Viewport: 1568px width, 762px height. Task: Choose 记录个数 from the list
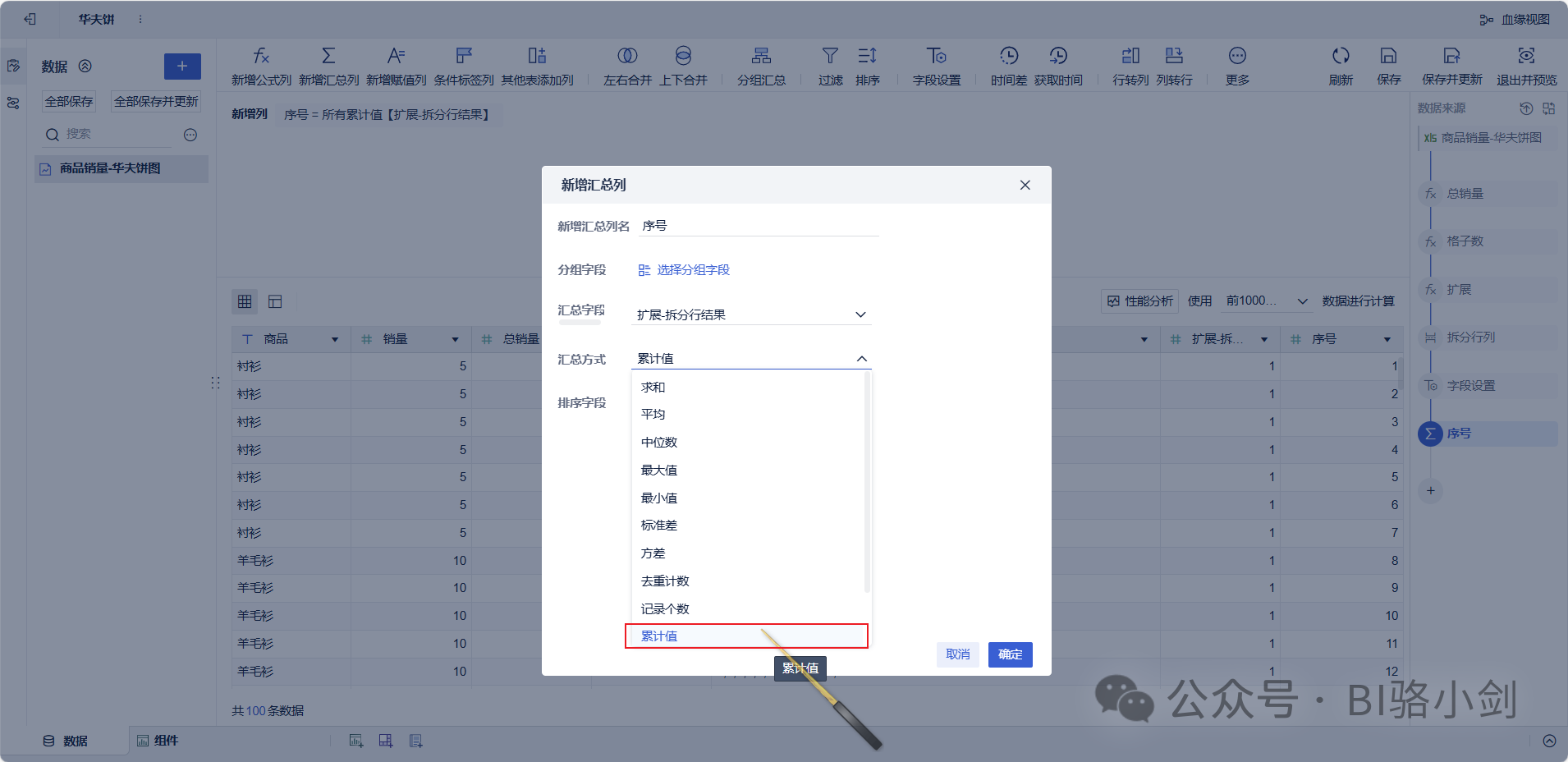(748, 609)
